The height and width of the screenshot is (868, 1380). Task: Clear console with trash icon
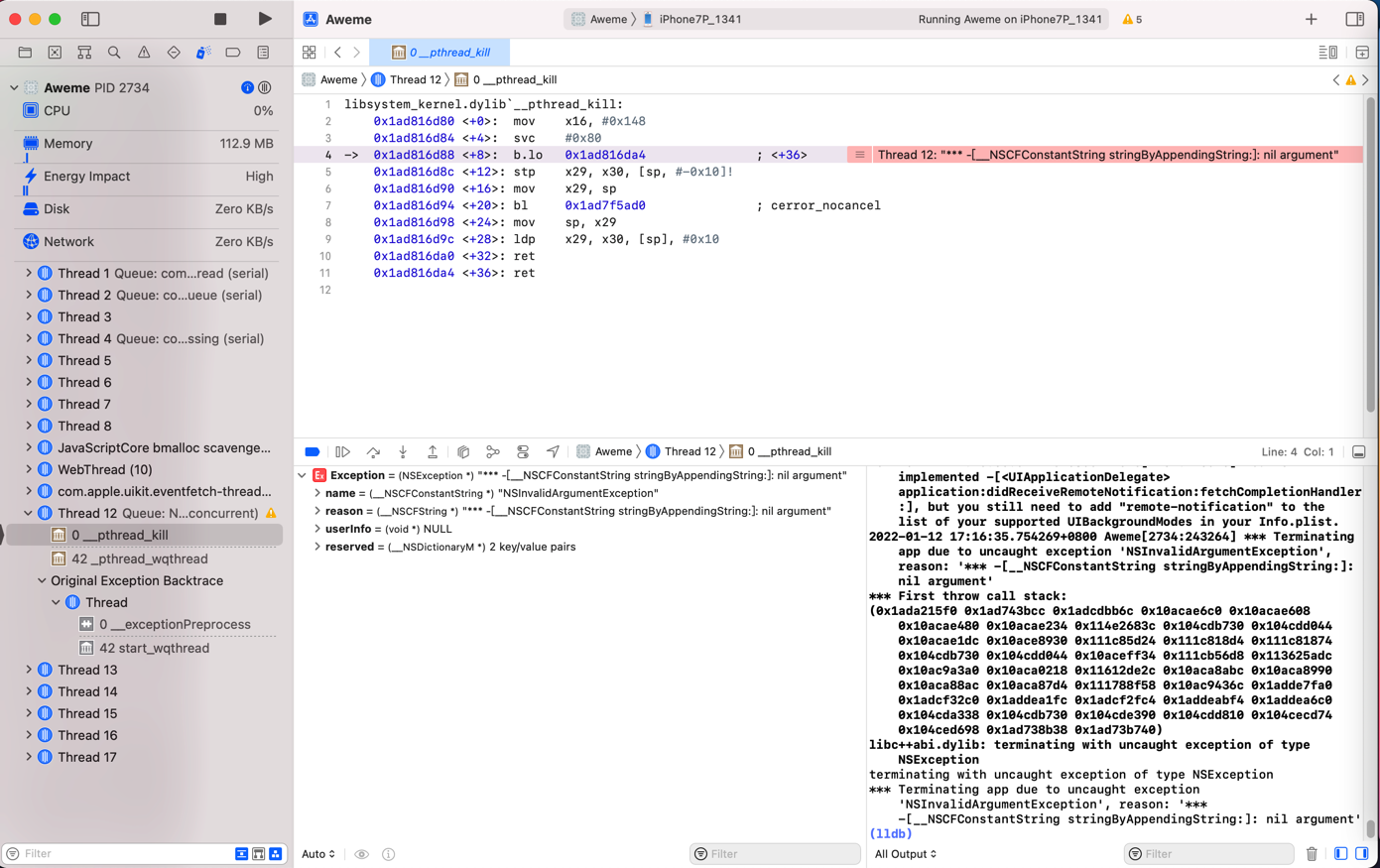click(x=1312, y=854)
